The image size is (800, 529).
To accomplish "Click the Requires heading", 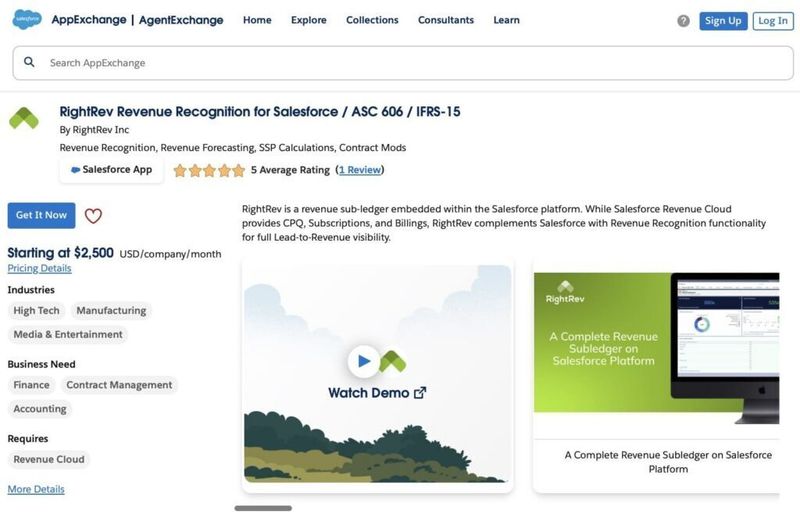I will tap(28, 439).
